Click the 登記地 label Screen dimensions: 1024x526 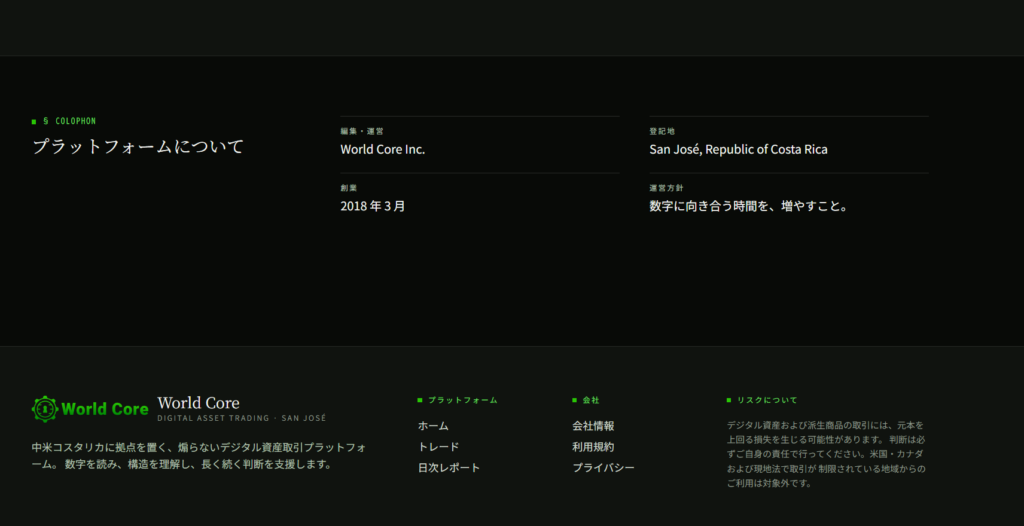pos(662,131)
